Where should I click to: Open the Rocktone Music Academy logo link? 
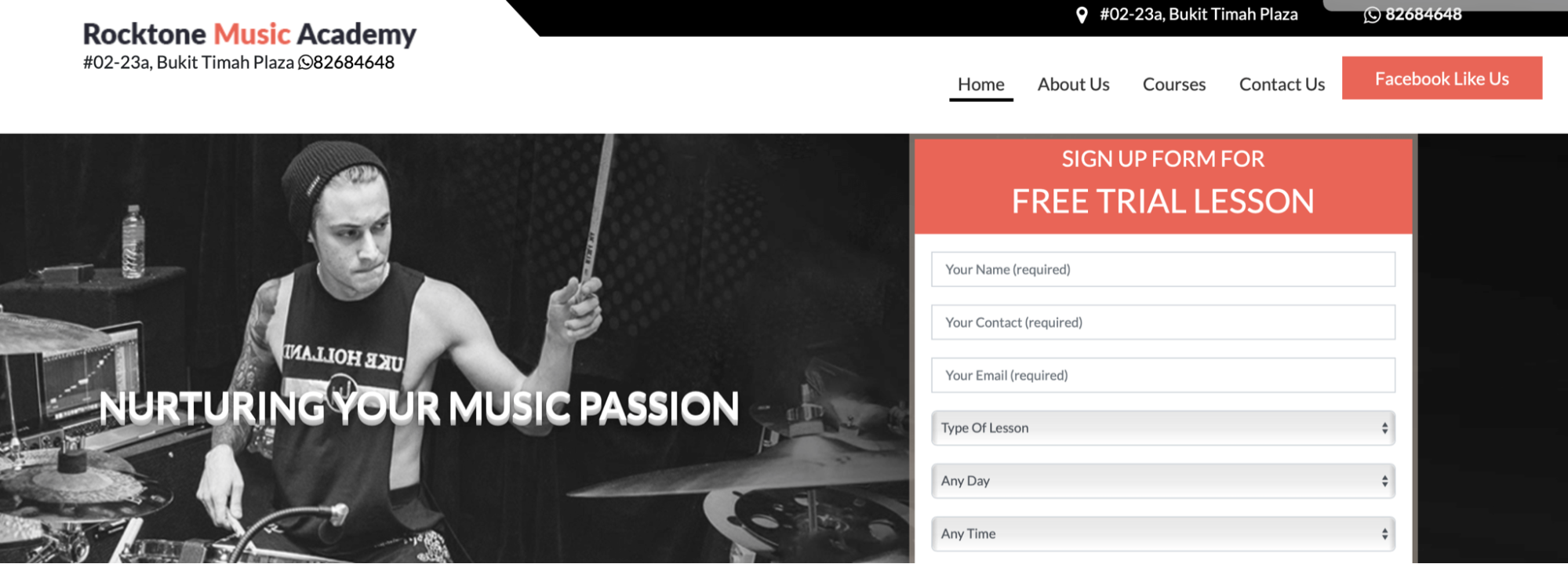[249, 34]
